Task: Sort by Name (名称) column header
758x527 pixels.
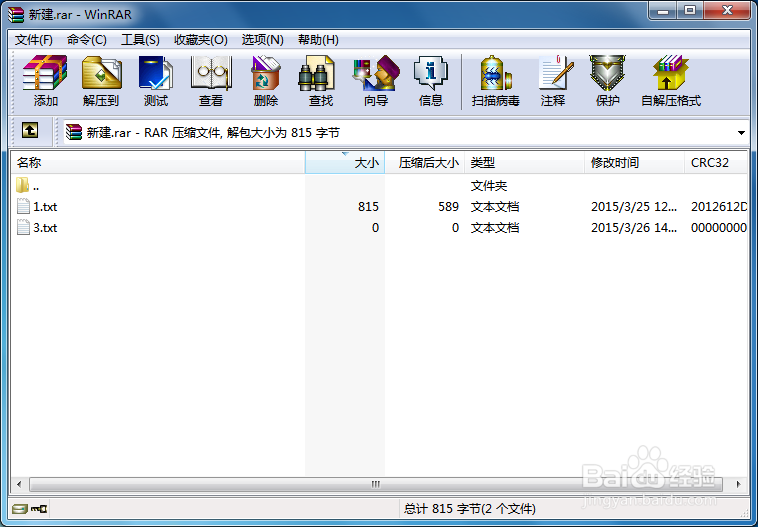Action: tap(158, 162)
